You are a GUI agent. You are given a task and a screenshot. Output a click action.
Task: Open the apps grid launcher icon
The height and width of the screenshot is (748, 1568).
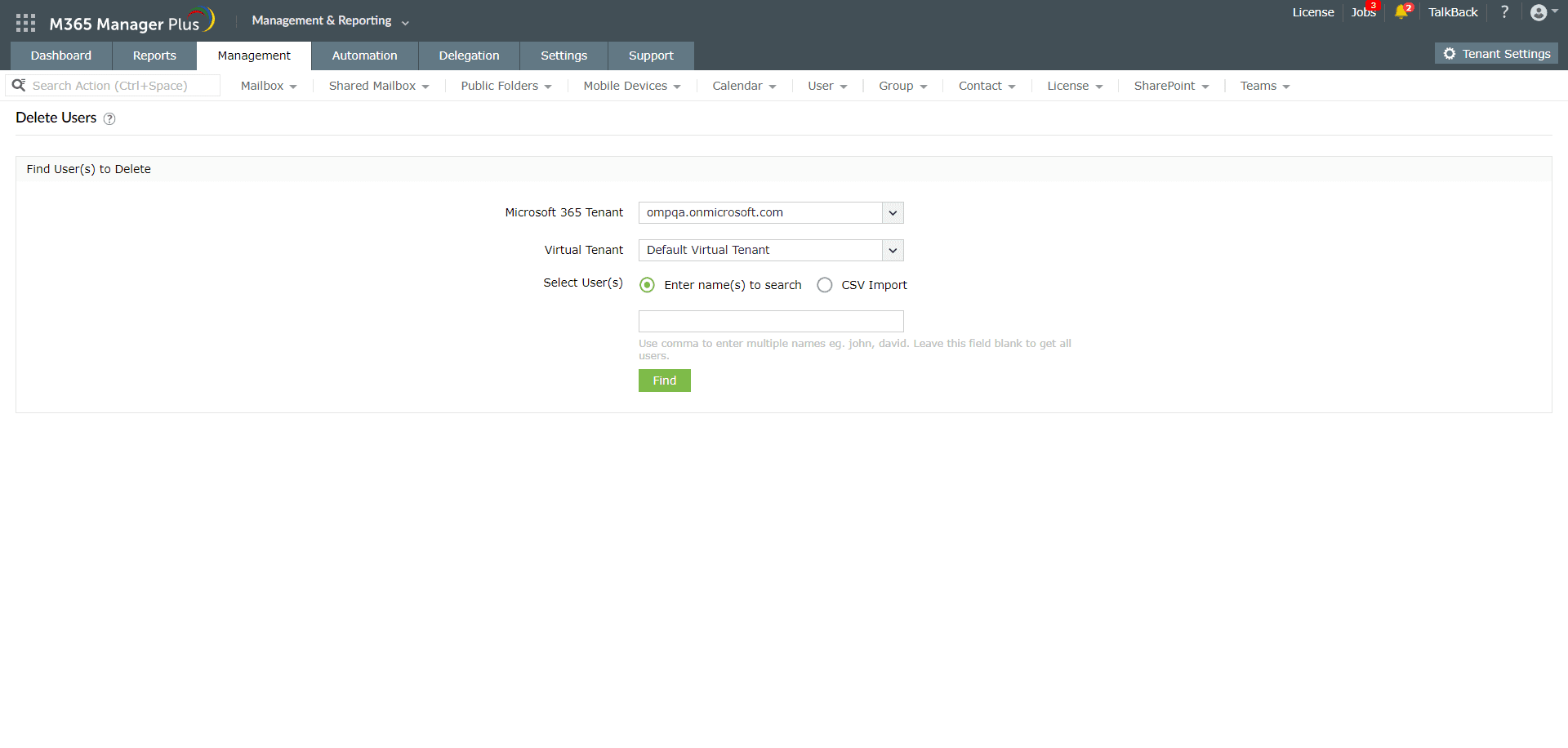25,23
